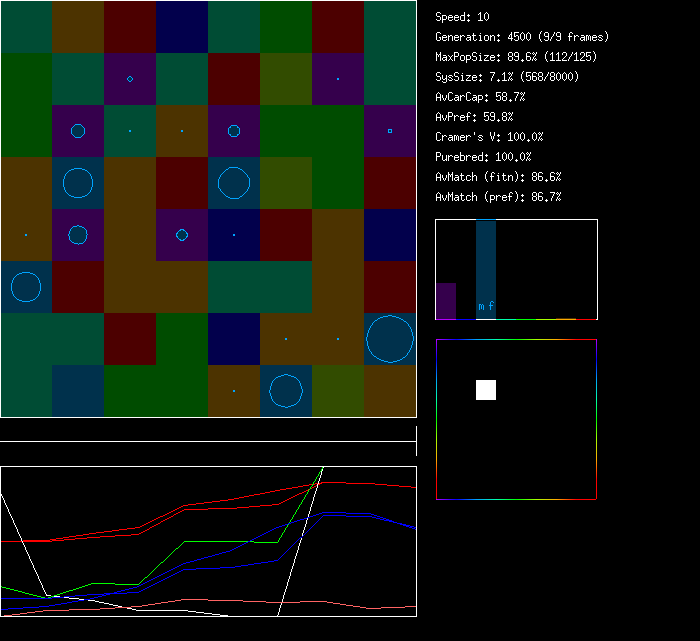Screen dimensions: 700x641
Task: Click the Speed: 10 readout
Action: point(462,17)
